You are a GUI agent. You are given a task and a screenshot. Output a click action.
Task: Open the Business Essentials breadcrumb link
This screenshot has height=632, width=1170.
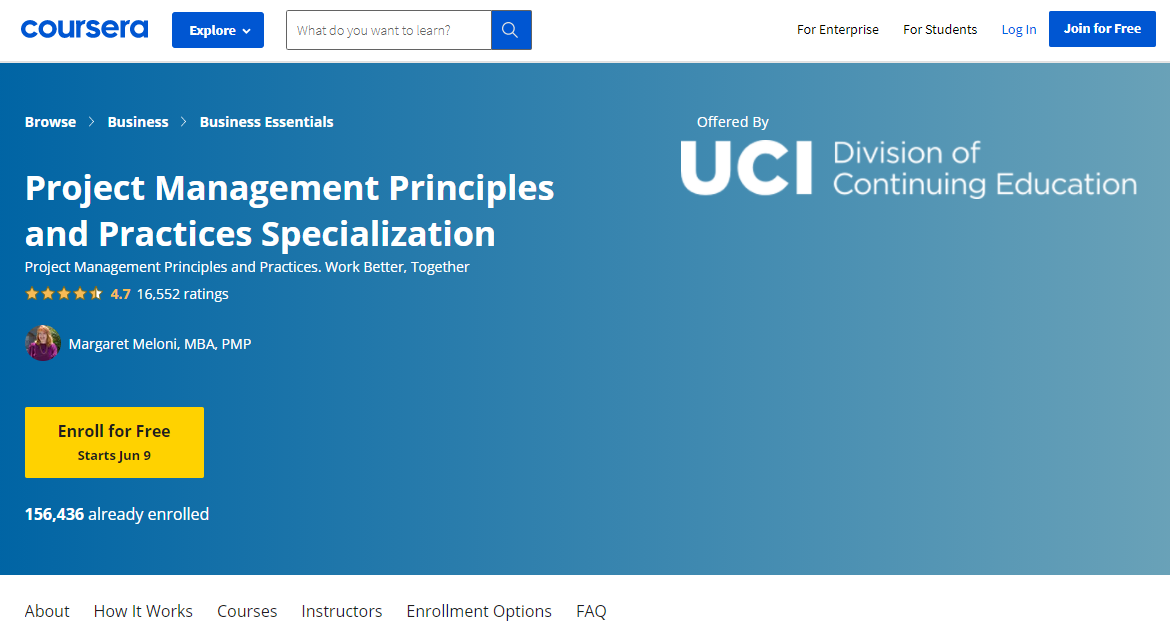pyautogui.click(x=266, y=121)
